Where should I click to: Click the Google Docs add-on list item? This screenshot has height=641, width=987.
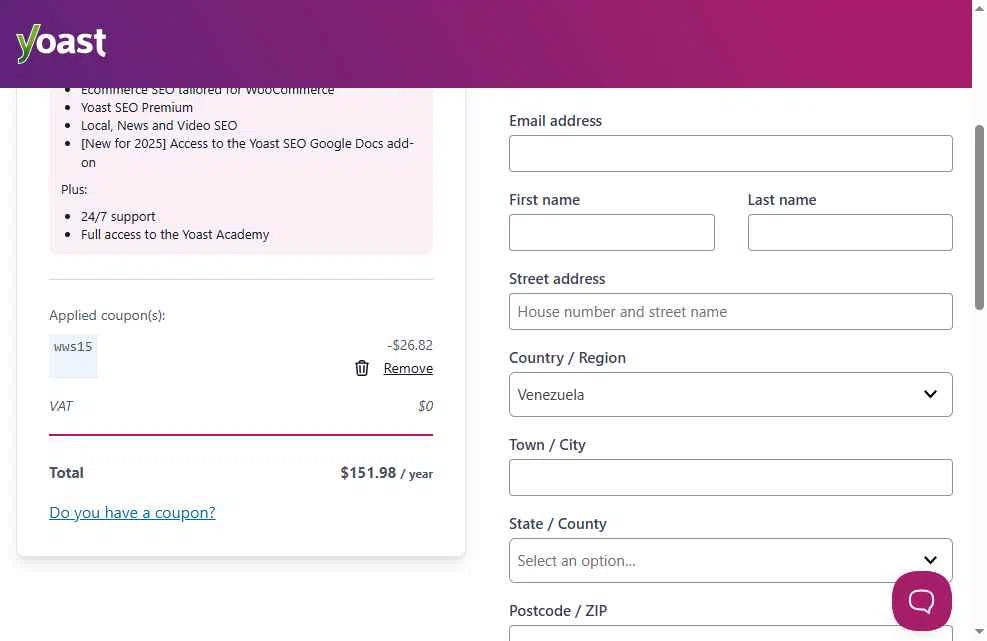coord(247,152)
